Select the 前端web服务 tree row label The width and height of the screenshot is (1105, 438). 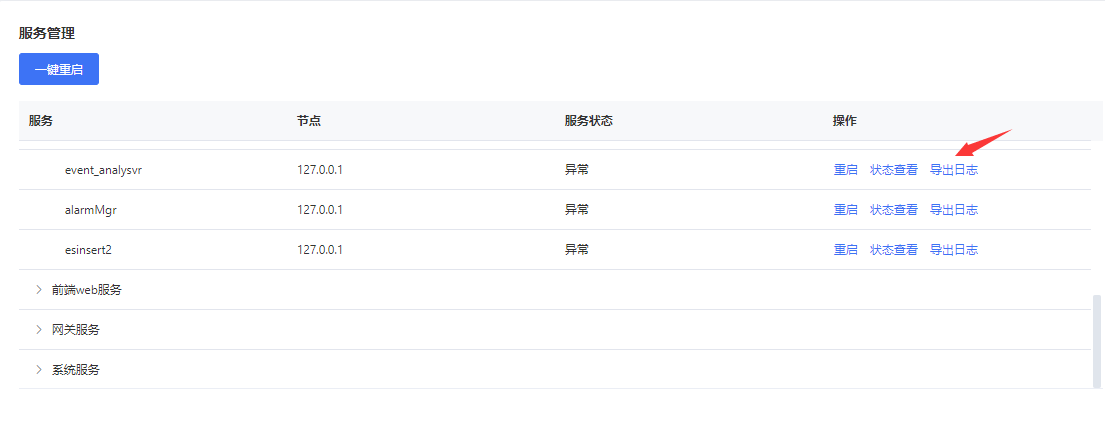coord(87,290)
